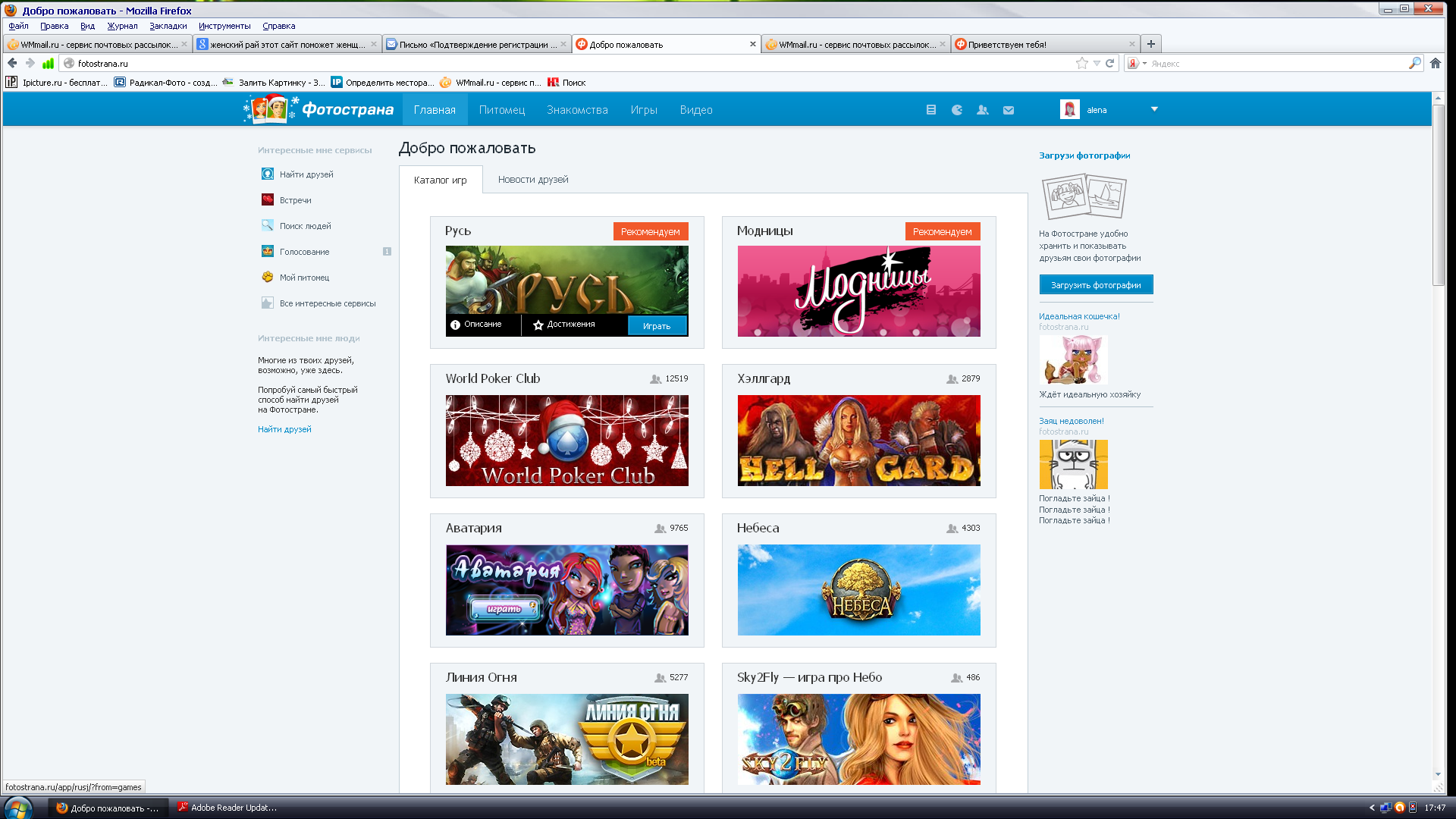Viewport: 1456px width, 819px height.
Task: Show hidden tray icons arrow
Action: (x=1372, y=808)
